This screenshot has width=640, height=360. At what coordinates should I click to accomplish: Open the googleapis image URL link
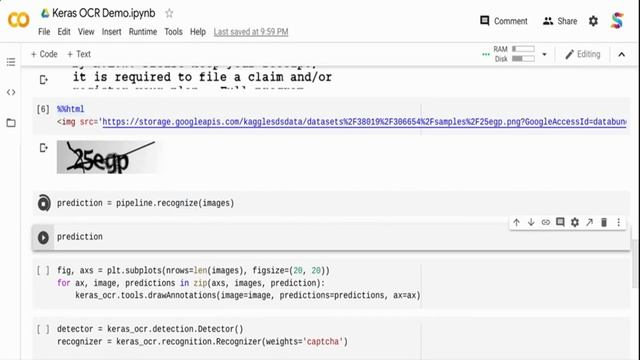[x=364, y=122]
